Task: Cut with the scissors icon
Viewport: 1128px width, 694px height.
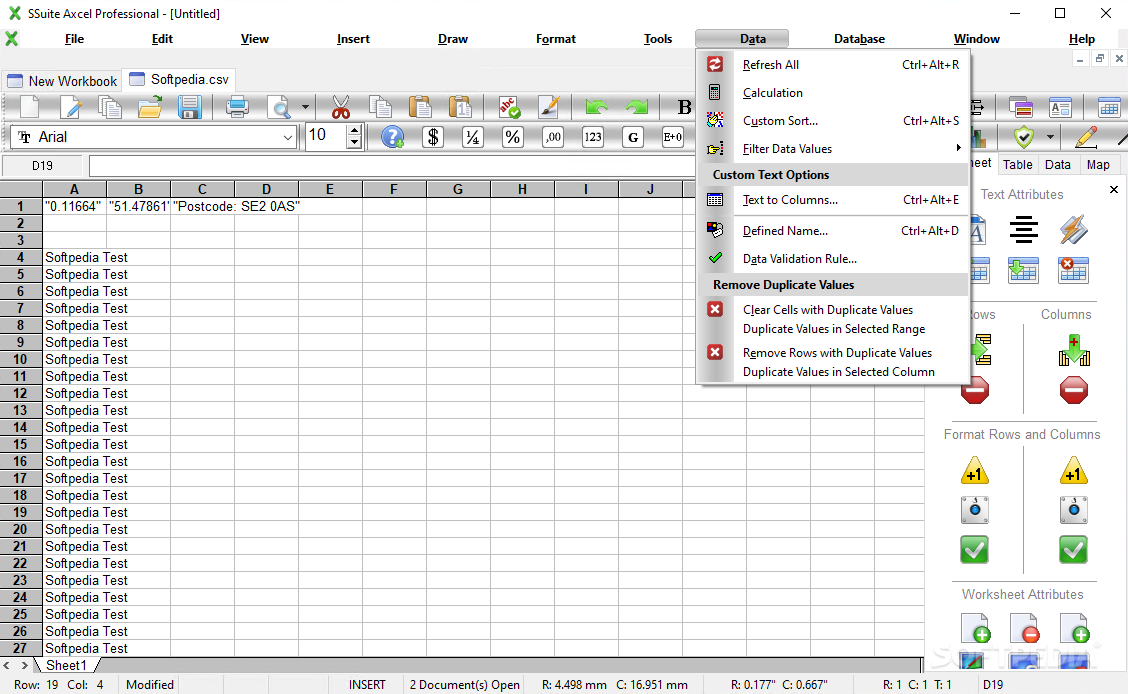Action: point(341,107)
